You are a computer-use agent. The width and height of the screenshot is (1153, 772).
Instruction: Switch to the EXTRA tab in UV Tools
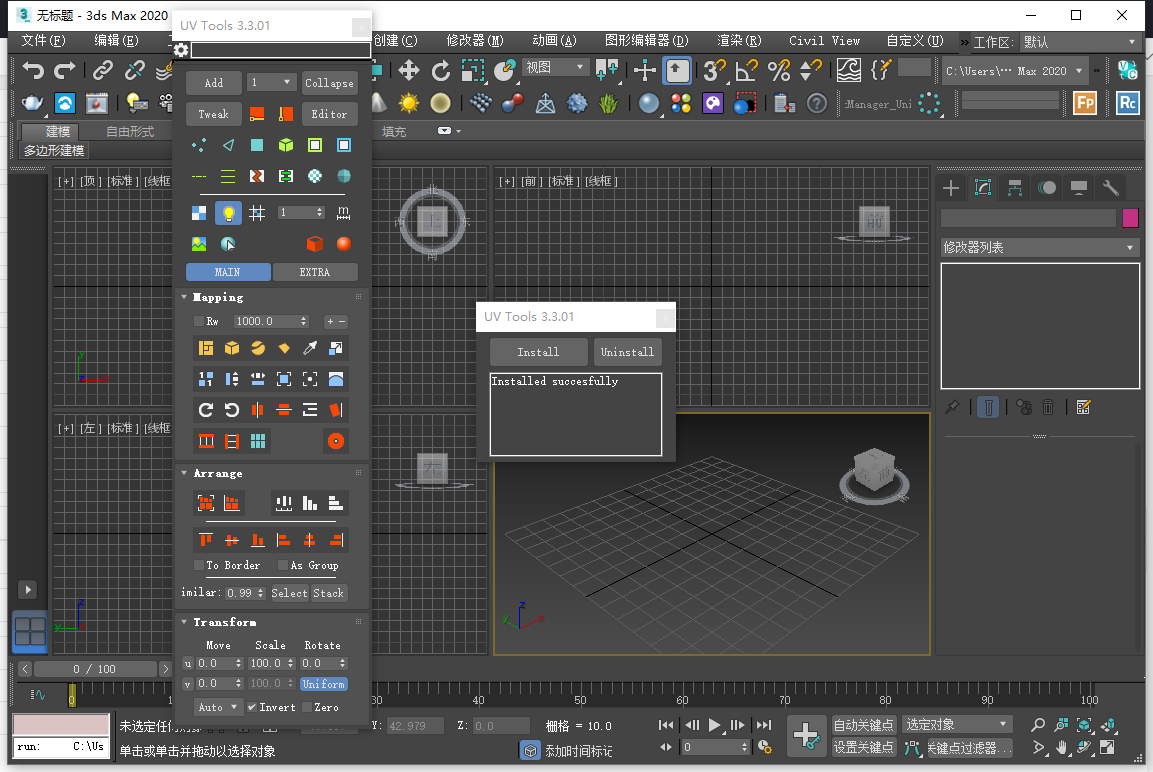315,272
